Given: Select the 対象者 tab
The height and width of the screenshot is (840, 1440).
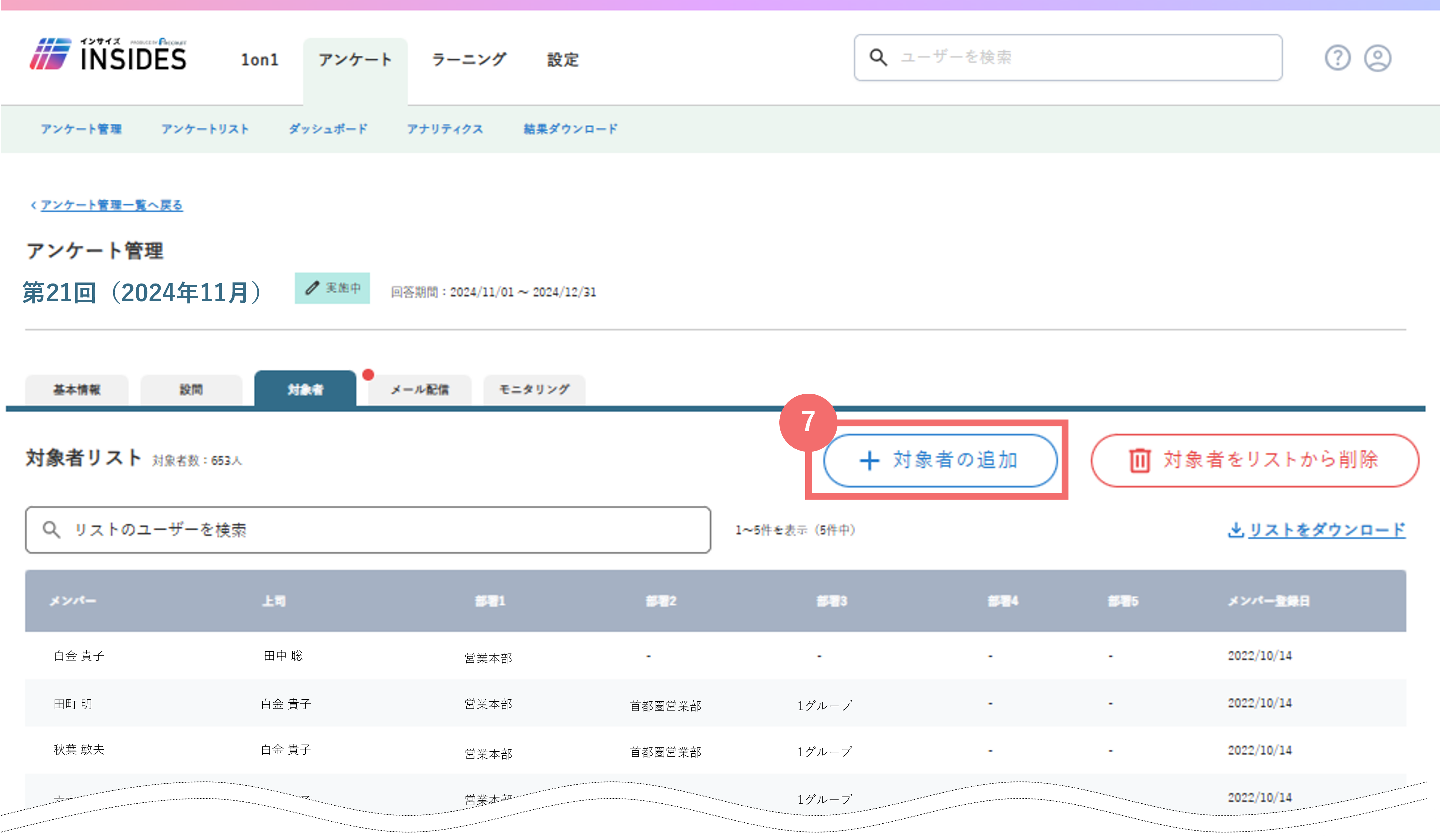Looking at the screenshot, I should [305, 389].
